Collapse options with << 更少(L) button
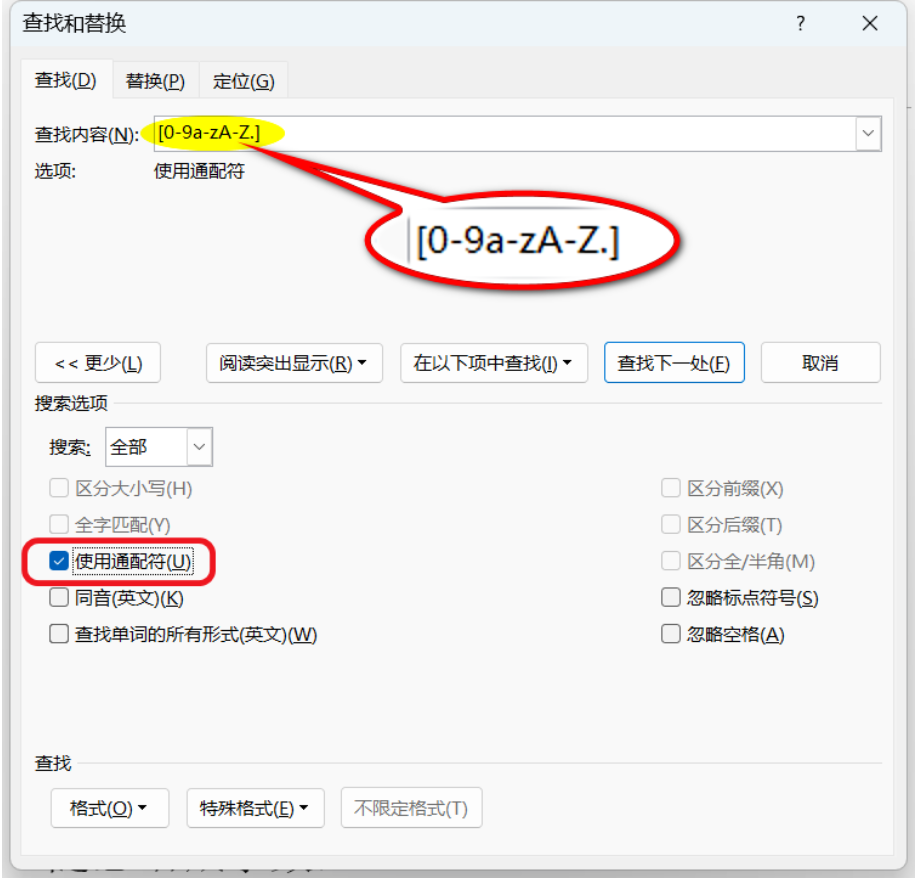The image size is (915, 878). [97, 363]
